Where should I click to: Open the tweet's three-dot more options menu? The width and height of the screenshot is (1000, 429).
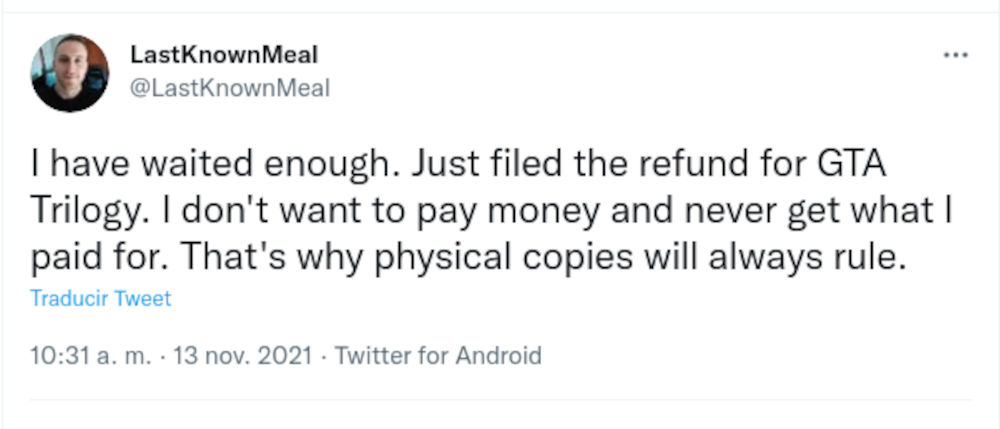[955, 54]
